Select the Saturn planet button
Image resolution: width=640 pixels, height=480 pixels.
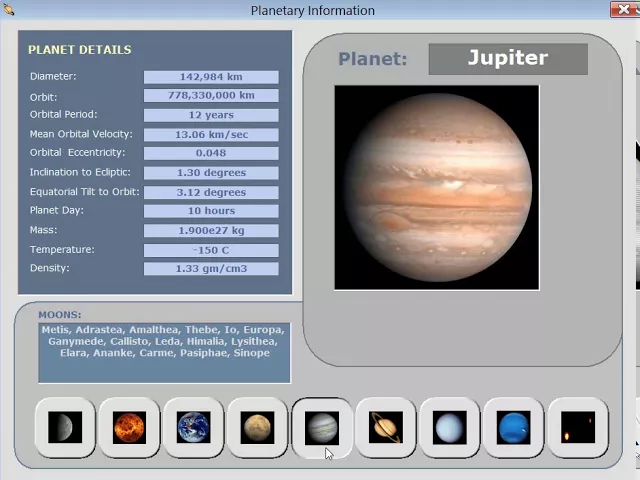(x=386, y=427)
